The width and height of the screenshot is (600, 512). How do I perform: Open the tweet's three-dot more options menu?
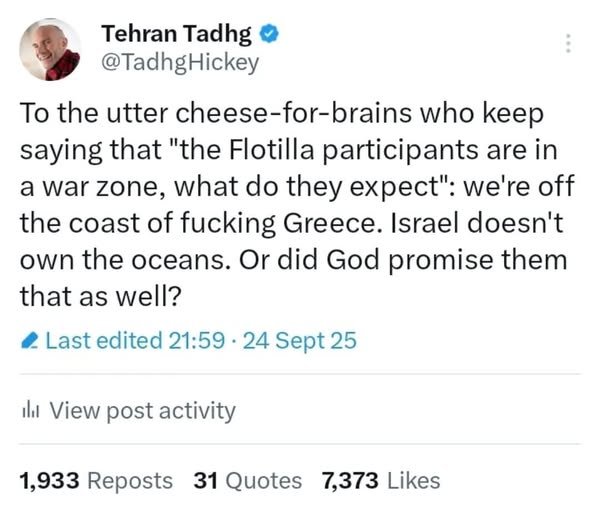(570, 45)
